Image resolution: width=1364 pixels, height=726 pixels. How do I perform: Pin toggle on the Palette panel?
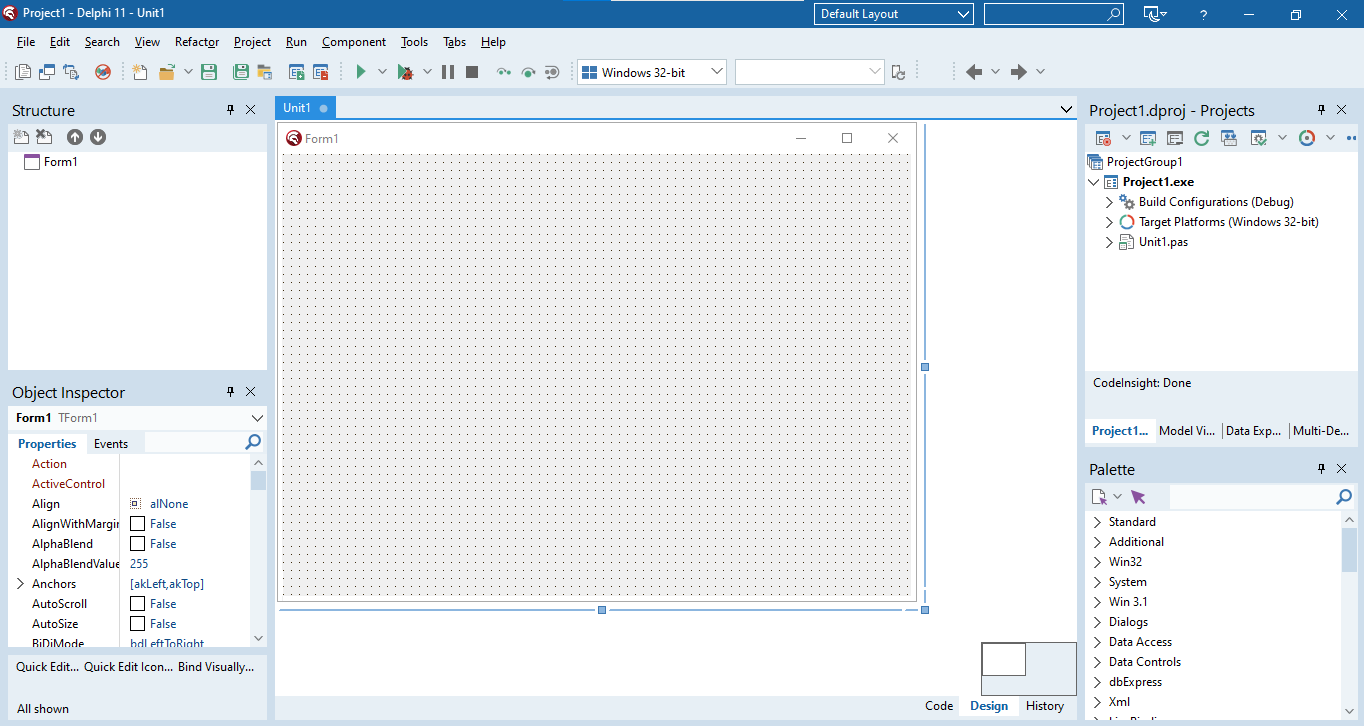[1321, 469]
